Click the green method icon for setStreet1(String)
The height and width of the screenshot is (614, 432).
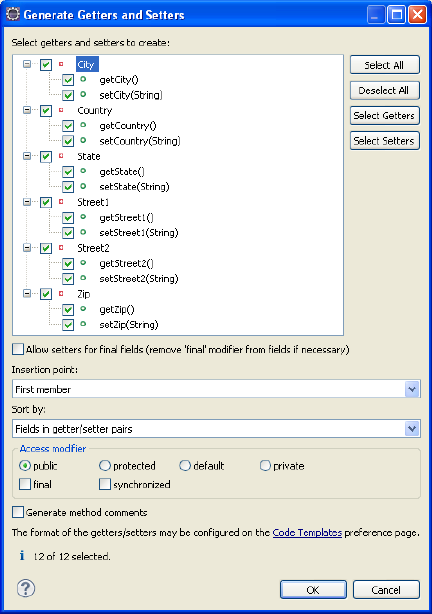point(83,232)
